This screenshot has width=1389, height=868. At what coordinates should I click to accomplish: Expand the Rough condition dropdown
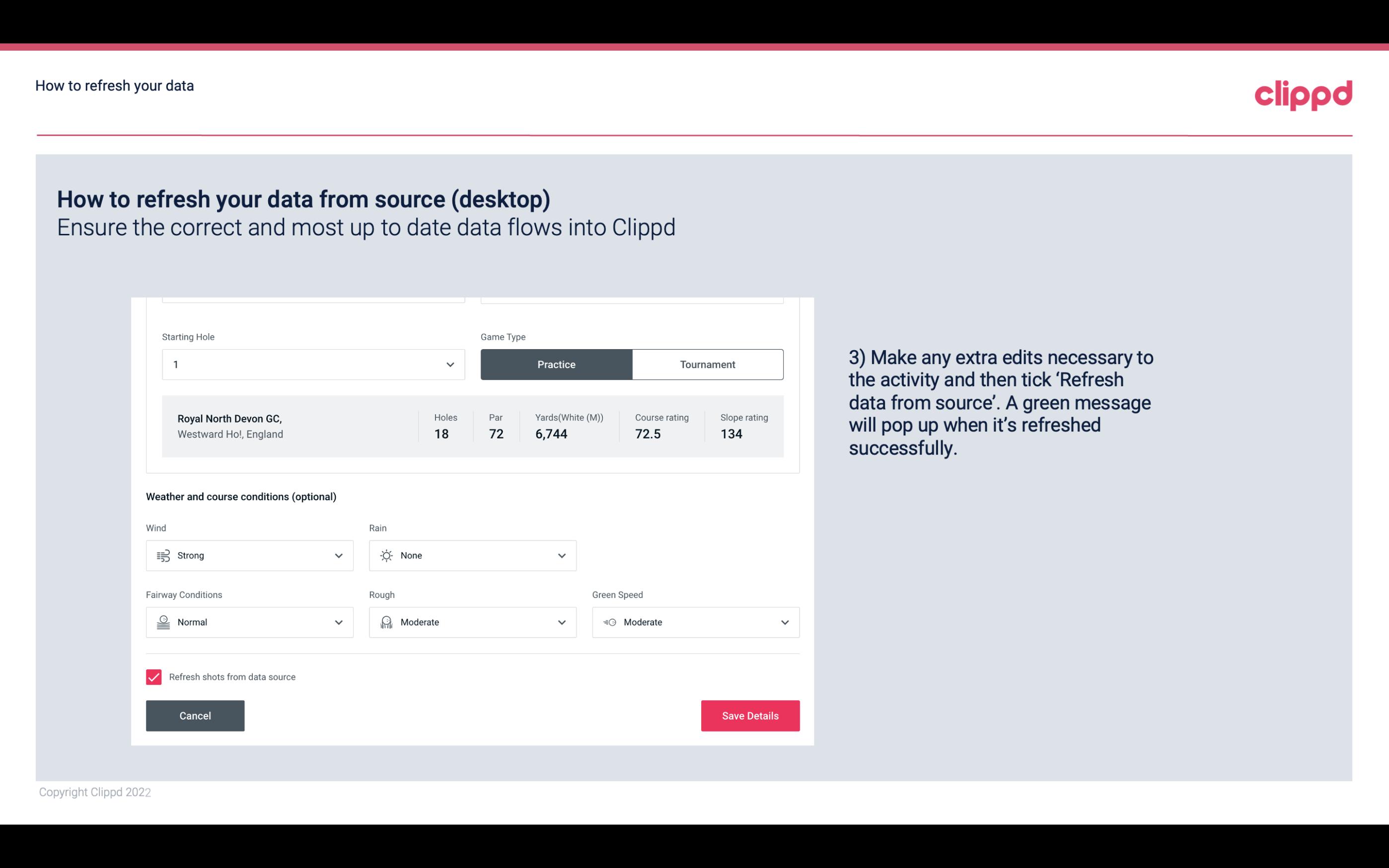coord(560,621)
